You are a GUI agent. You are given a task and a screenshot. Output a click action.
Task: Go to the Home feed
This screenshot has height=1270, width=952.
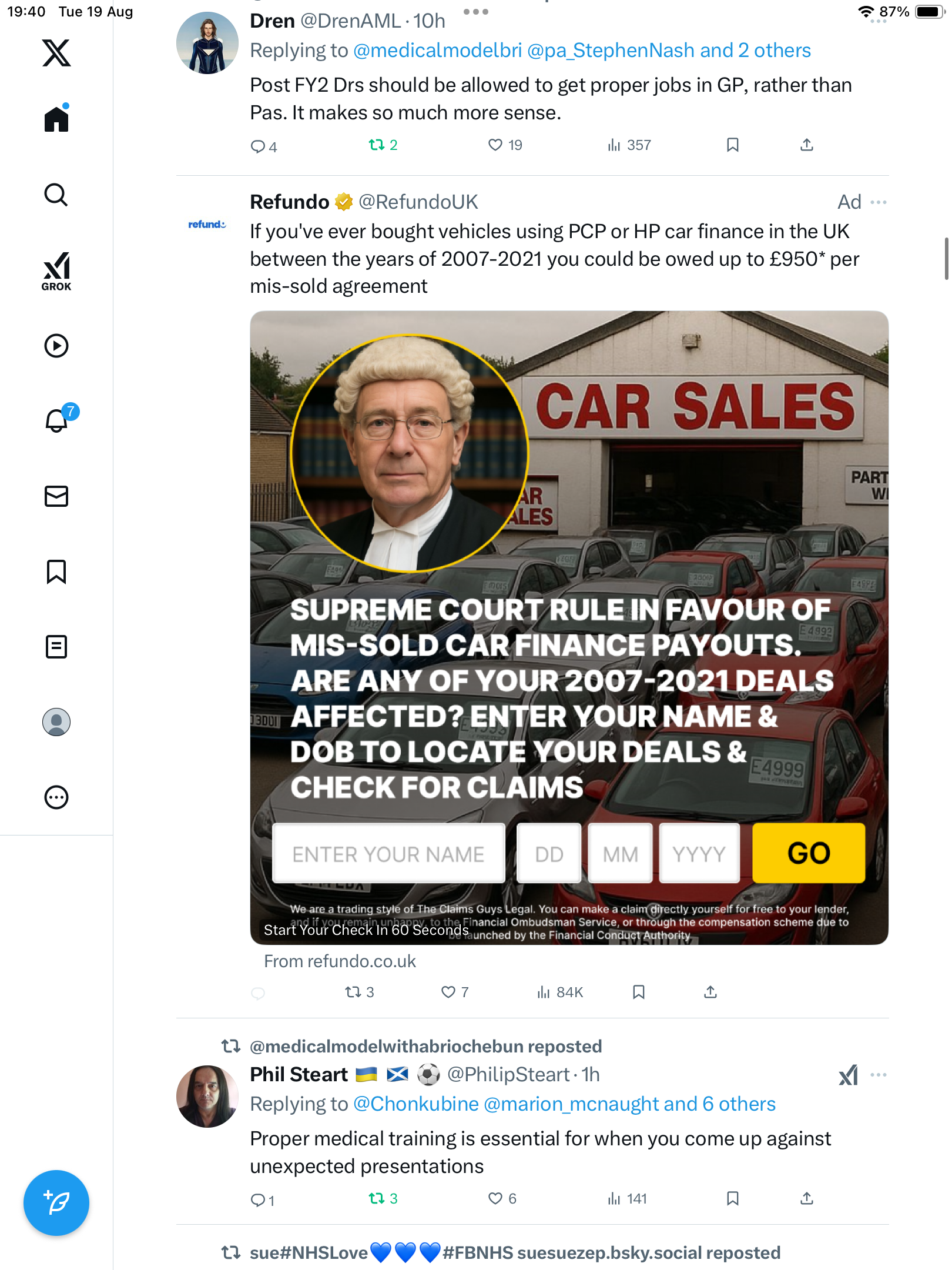coord(56,119)
